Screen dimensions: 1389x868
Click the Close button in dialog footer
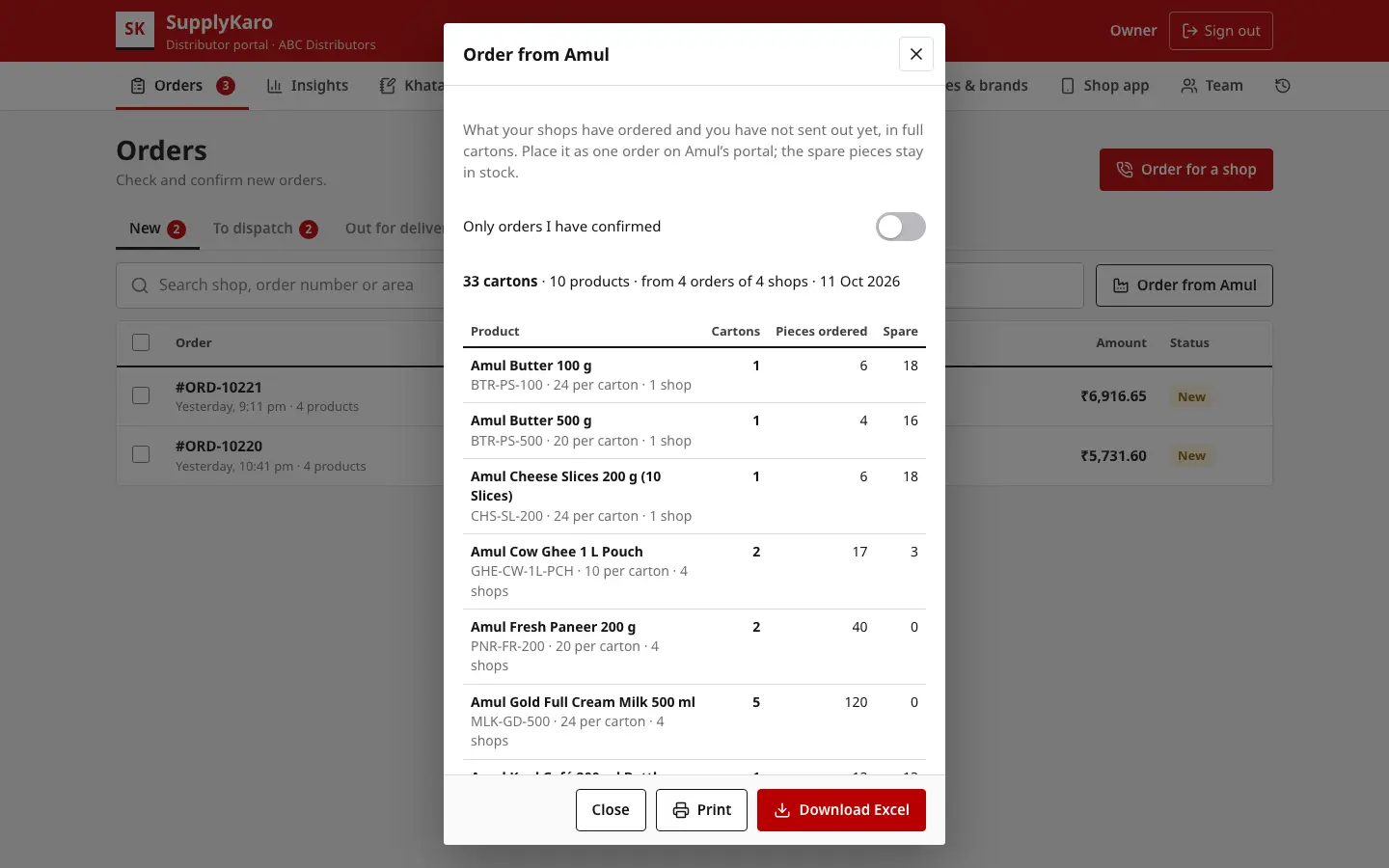611,810
